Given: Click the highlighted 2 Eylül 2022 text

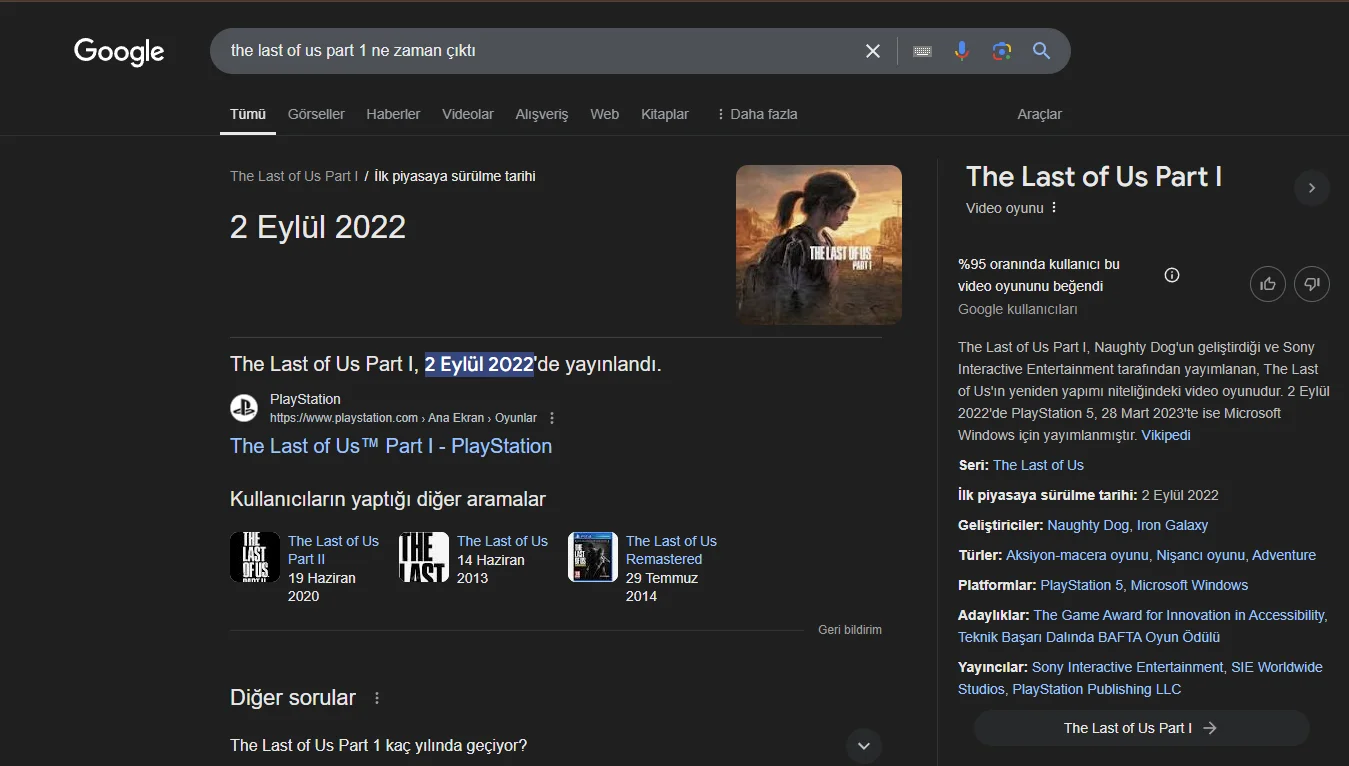Looking at the screenshot, I should point(479,364).
